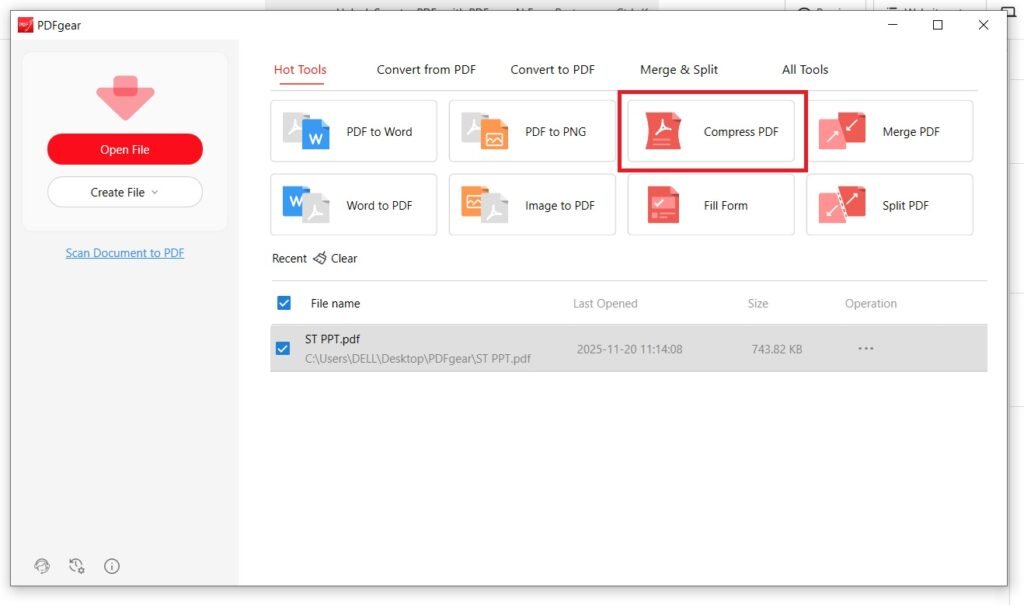Open the Scan Document to PDF link

[124, 252]
